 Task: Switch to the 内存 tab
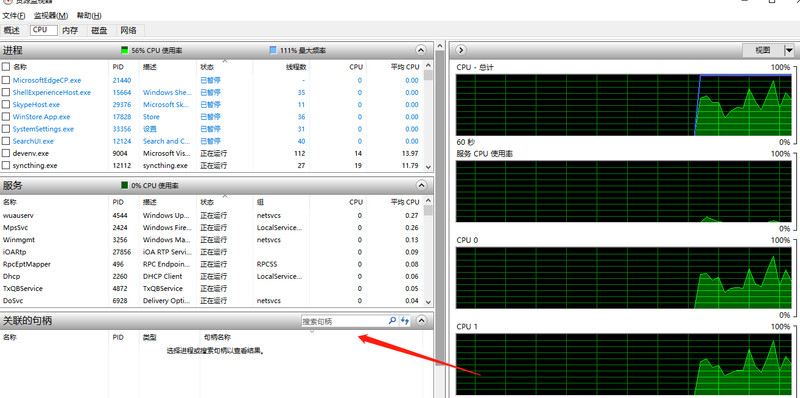coord(70,30)
